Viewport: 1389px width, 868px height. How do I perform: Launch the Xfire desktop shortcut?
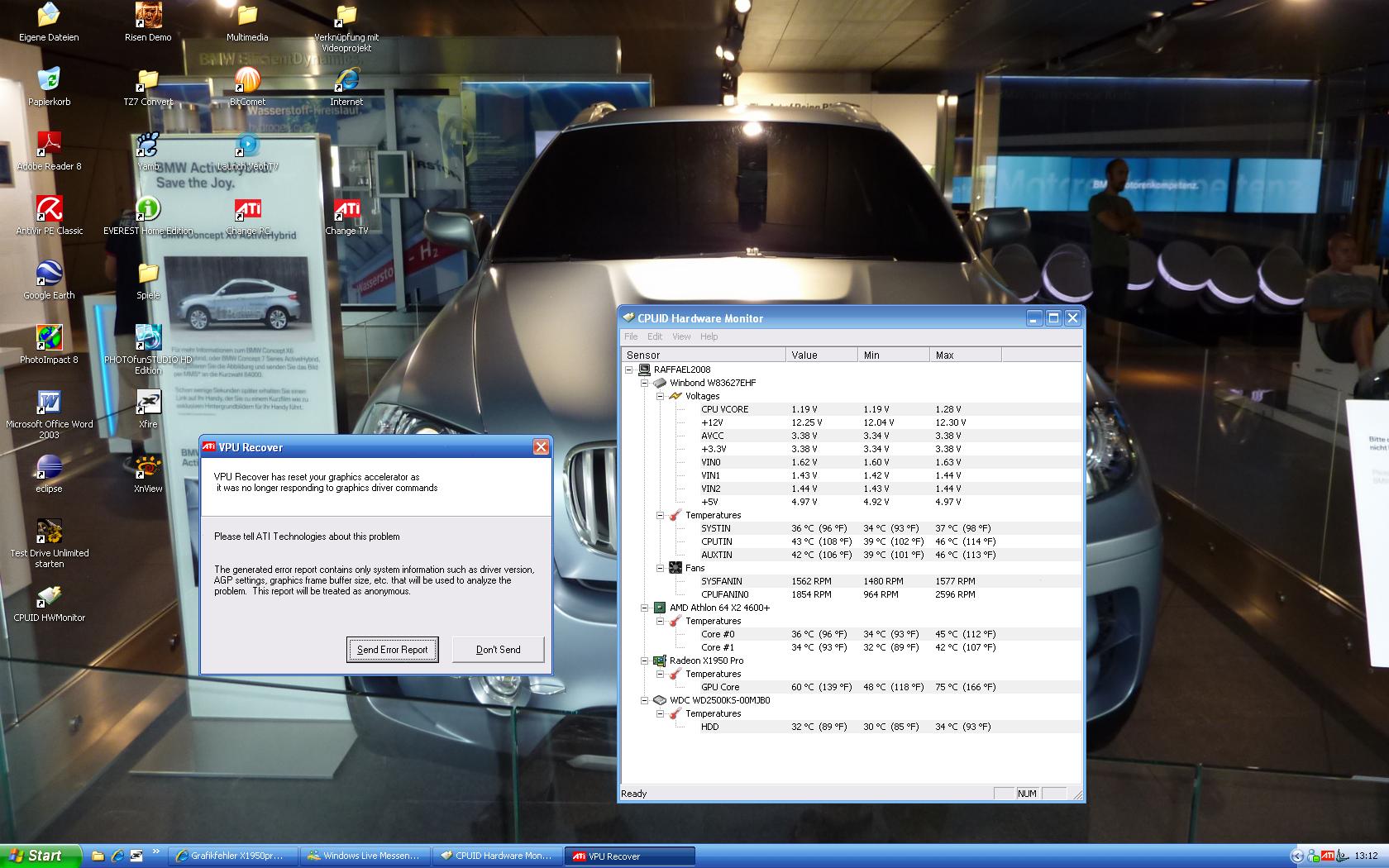[148, 409]
